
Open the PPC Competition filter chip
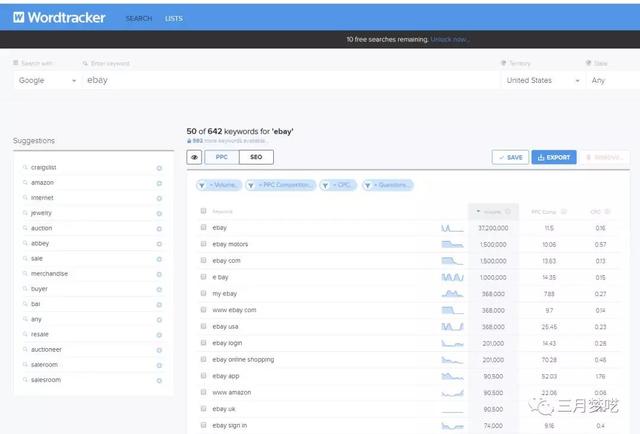[x=281, y=185]
